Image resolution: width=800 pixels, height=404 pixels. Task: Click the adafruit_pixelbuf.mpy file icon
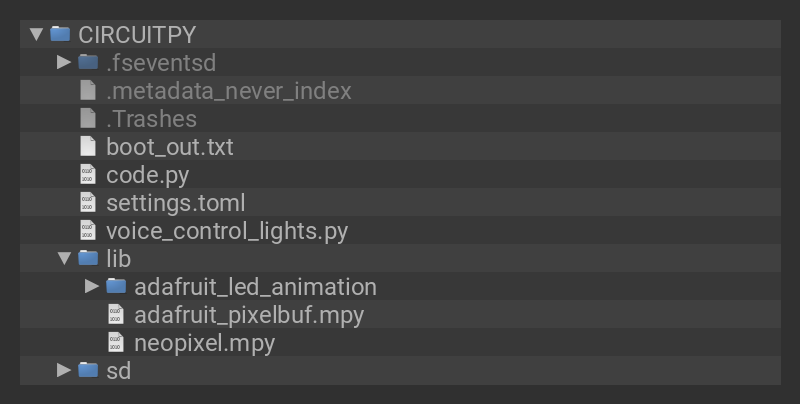[x=116, y=315]
